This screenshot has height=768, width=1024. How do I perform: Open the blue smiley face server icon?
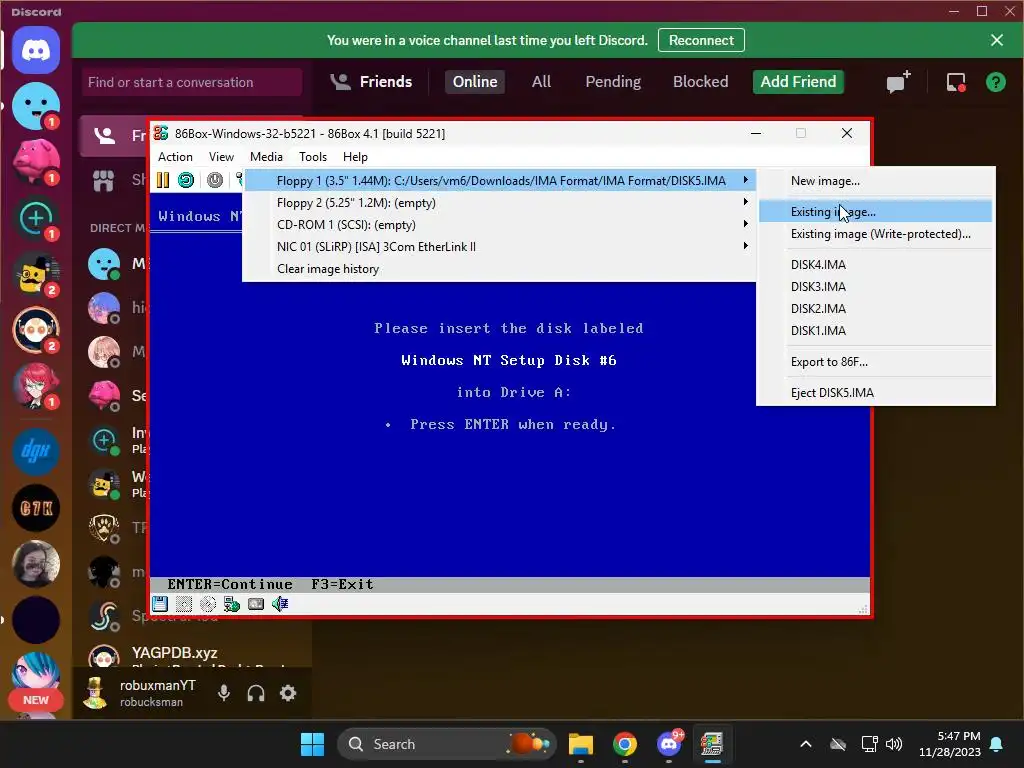point(36,106)
